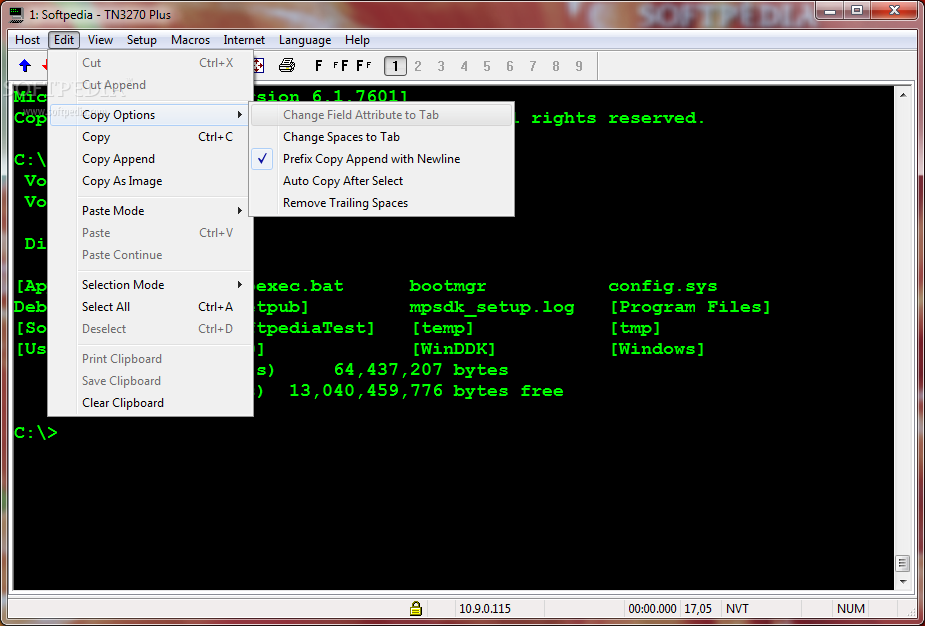The width and height of the screenshot is (925, 626).
Task: Select session 2 toolbar button
Action: 418,66
